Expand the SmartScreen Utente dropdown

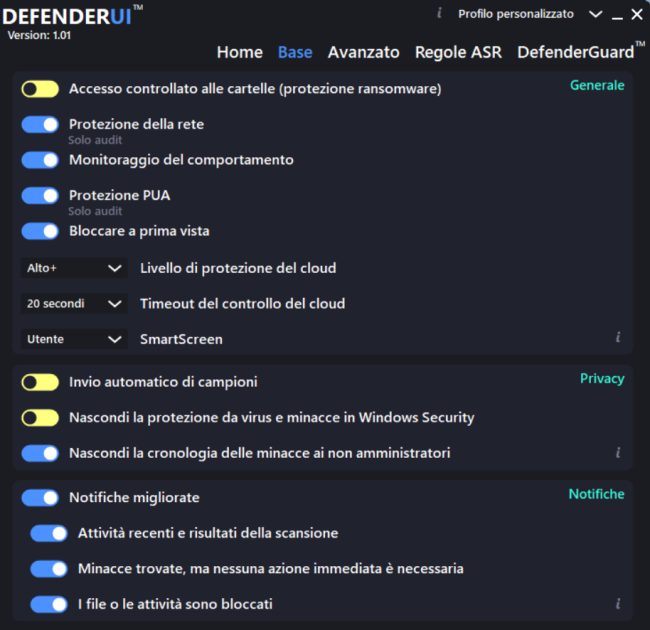(x=74, y=339)
